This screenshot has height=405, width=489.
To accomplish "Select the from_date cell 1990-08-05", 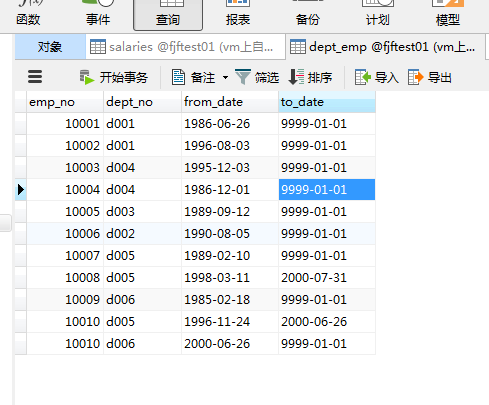I will point(230,234).
